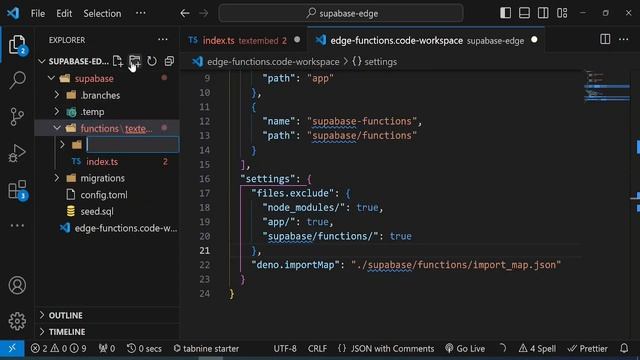Open editor more actions ellipsis

tap(624, 39)
